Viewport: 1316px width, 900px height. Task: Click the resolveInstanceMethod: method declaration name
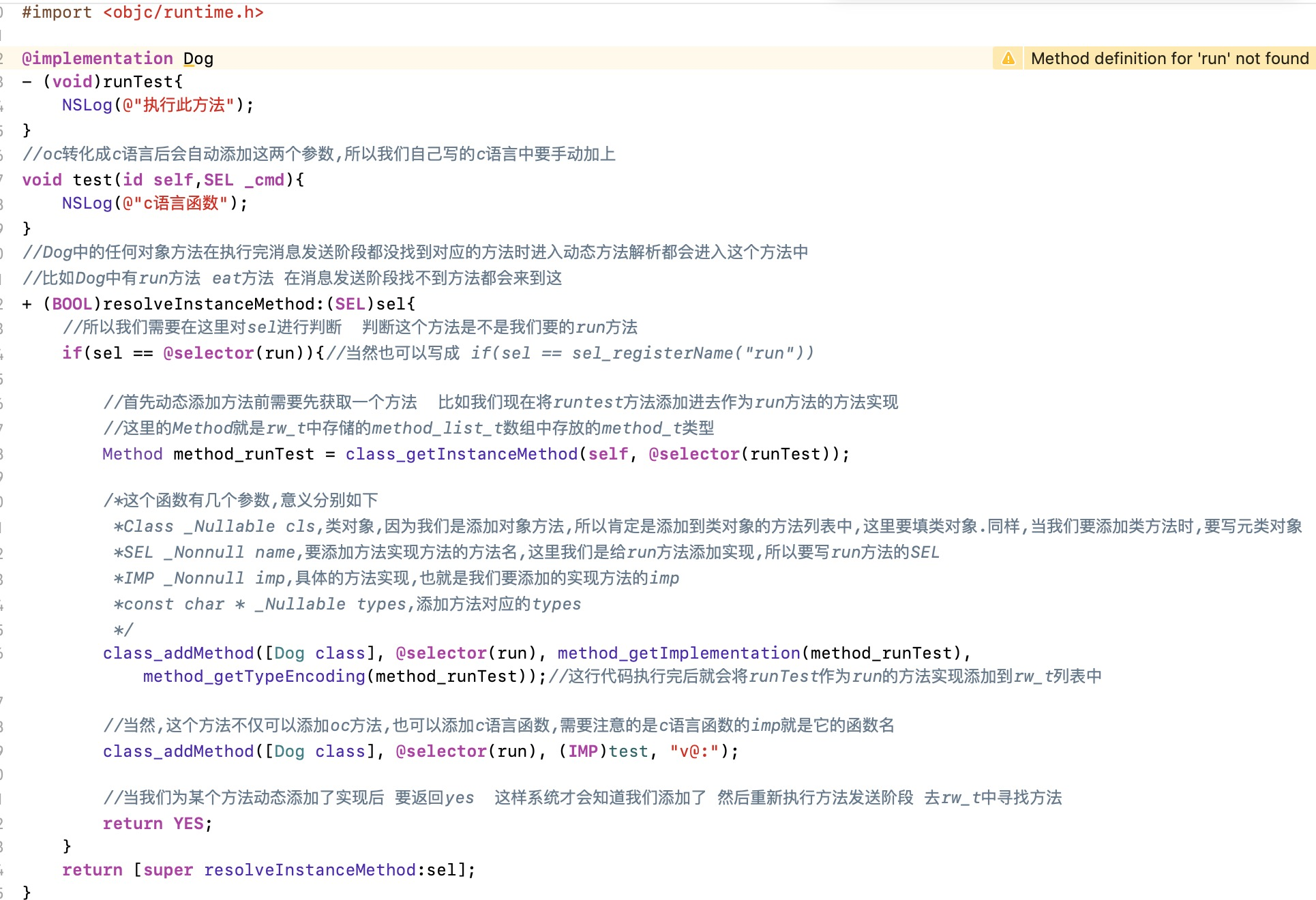(x=209, y=304)
